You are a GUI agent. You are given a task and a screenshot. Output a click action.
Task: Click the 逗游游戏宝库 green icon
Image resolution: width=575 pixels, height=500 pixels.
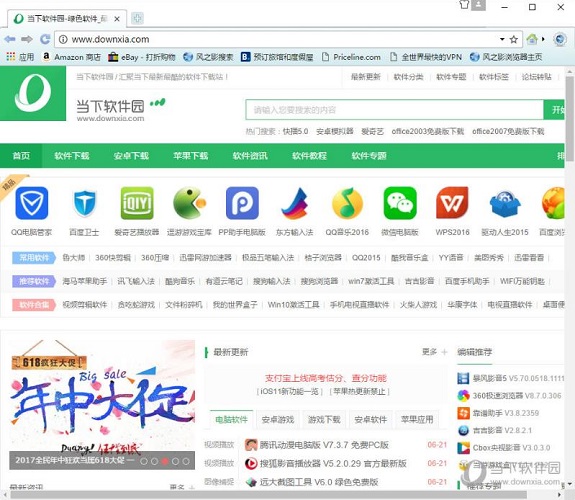pyautogui.click(x=190, y=203)
